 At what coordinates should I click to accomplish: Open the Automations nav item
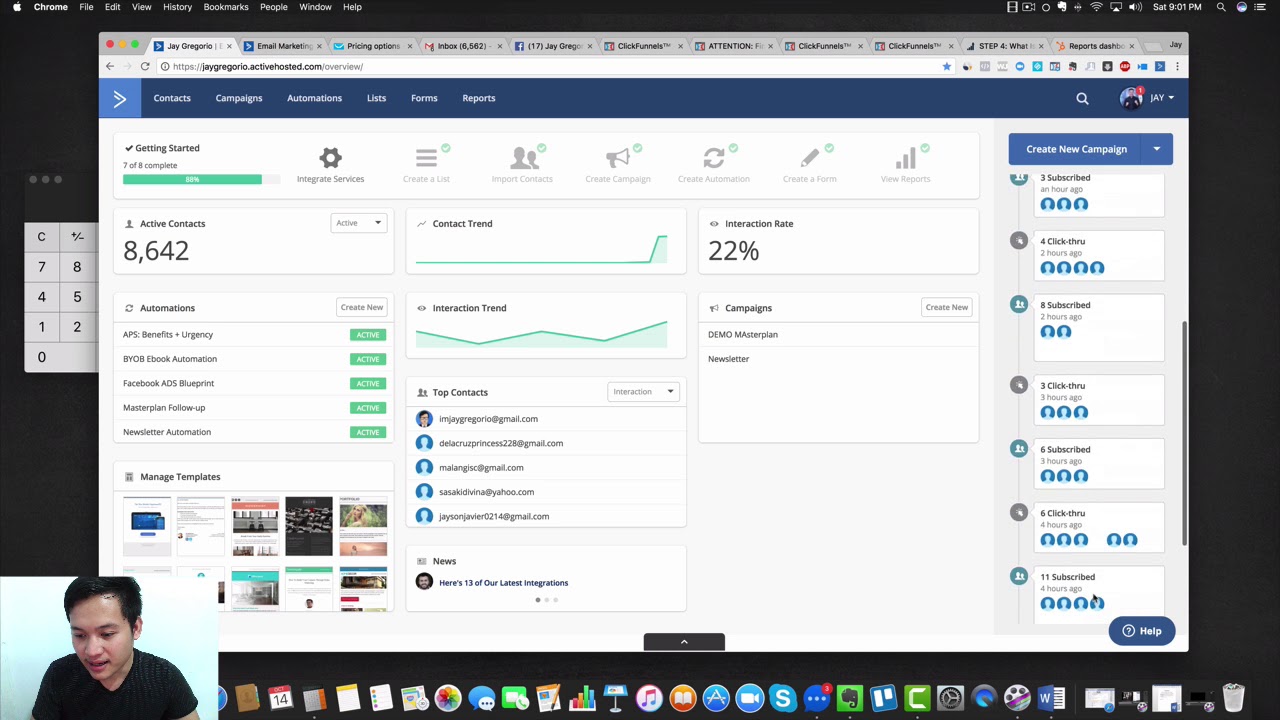click(314, 98)
